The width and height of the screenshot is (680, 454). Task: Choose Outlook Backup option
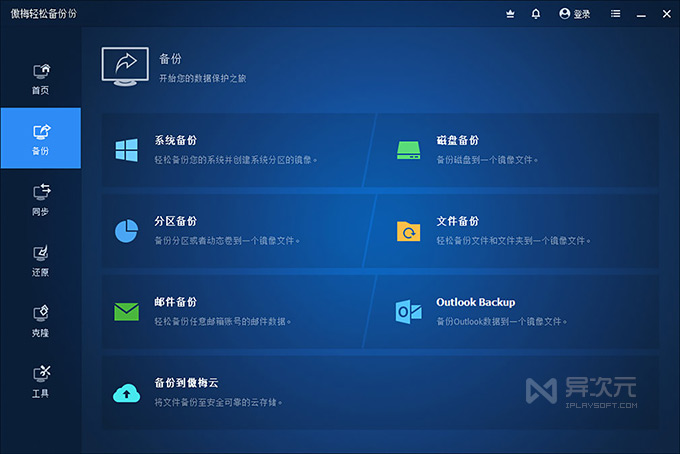coord(511,312)
